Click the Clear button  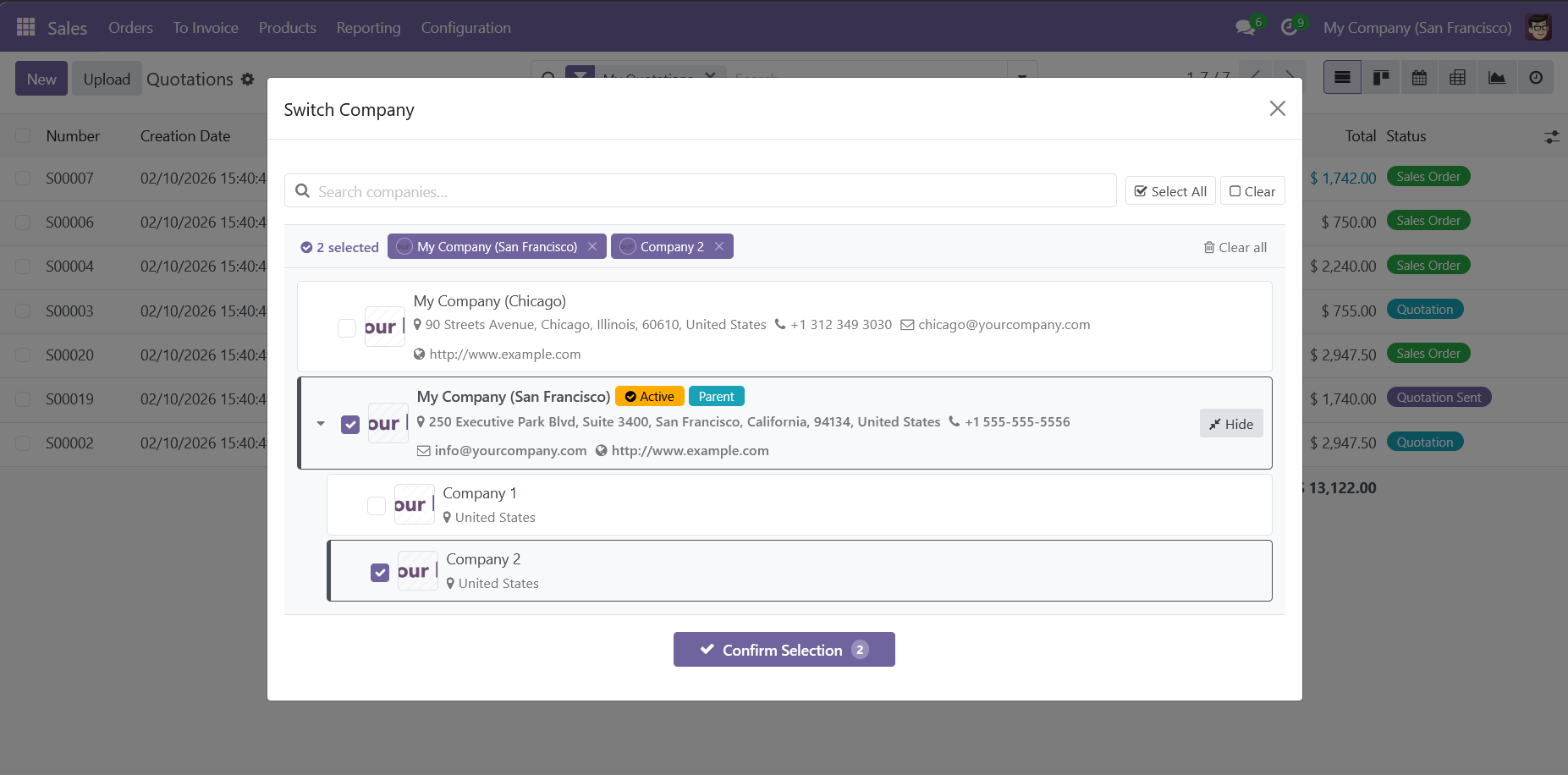(1252, 191)
